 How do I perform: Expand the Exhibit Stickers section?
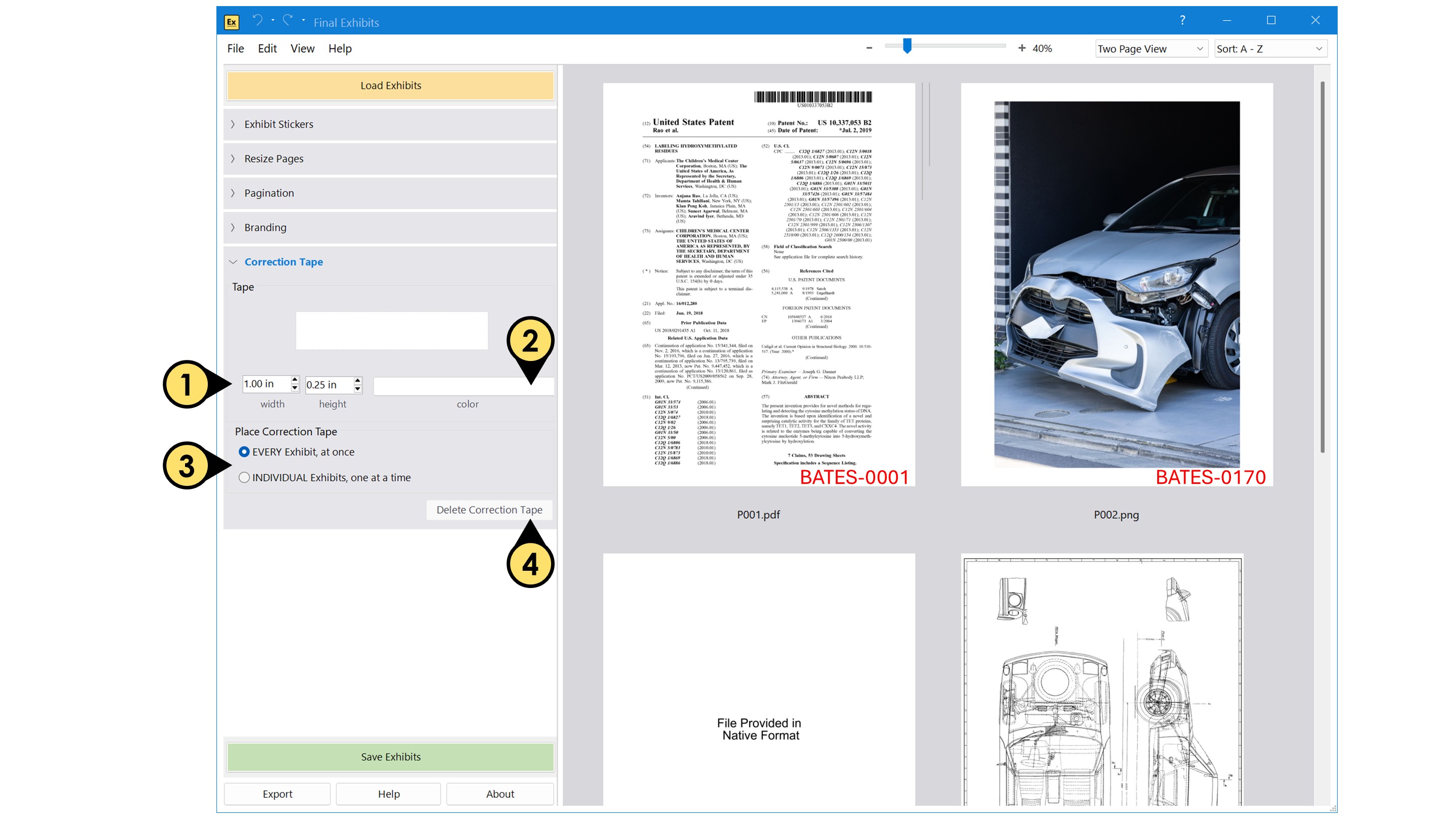pyautogui.click(x=278, y=124)
